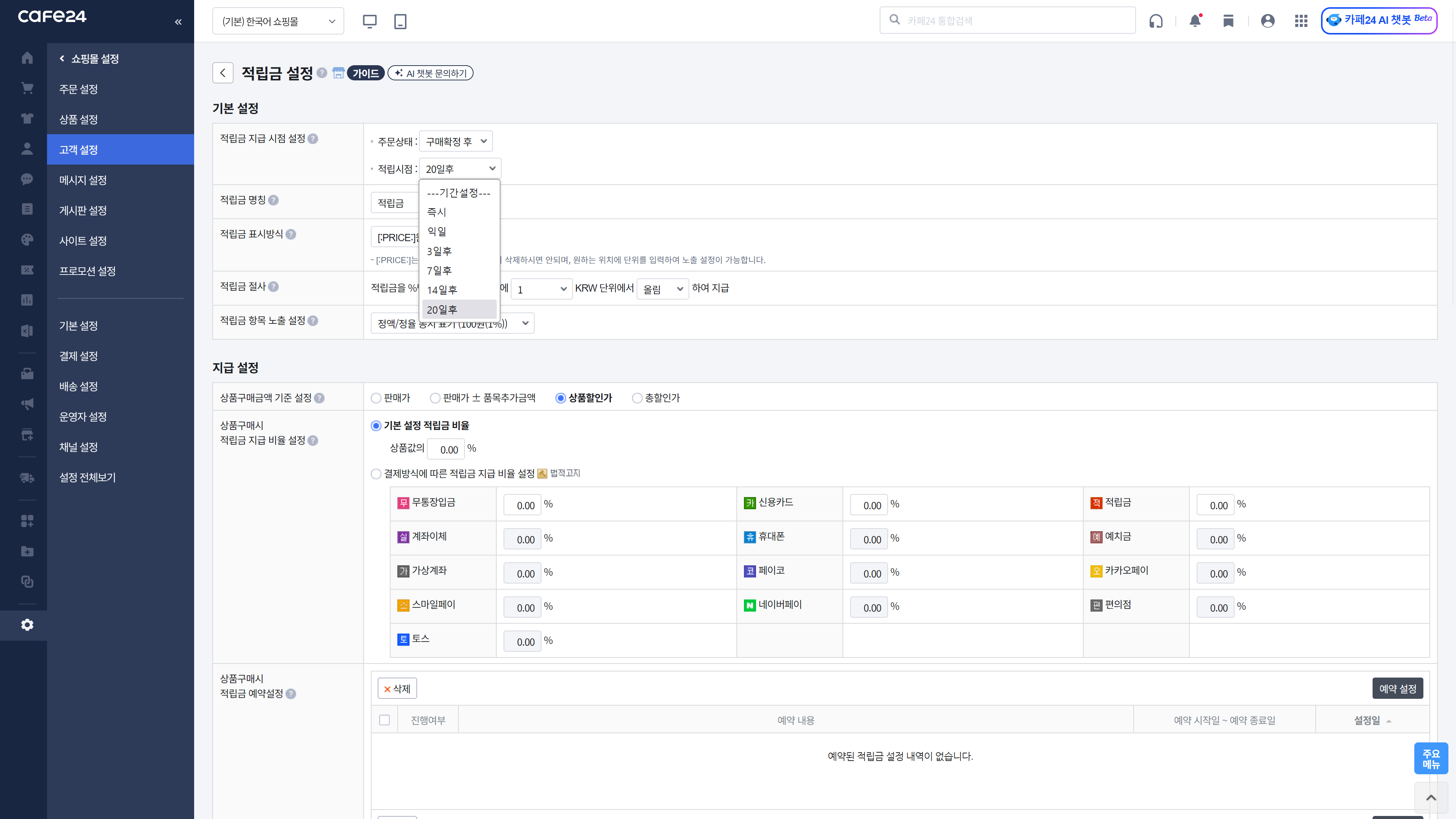Expand the 올림 rounding dropdown
Screen dimensions: 1456x819
662,289
